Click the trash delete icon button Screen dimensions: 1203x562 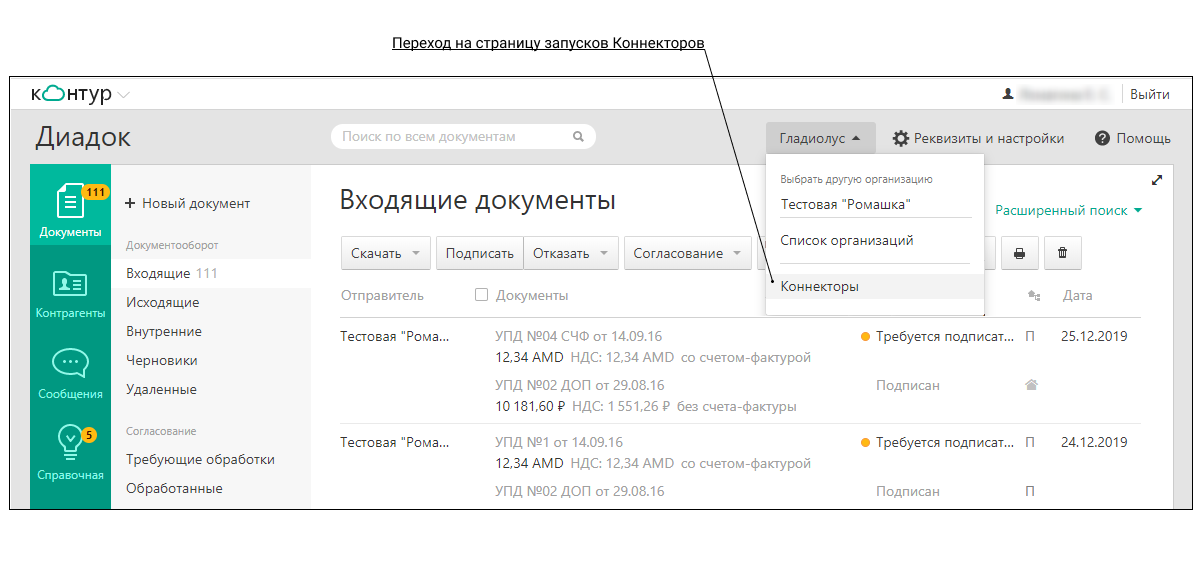[x=1062, y=254]
